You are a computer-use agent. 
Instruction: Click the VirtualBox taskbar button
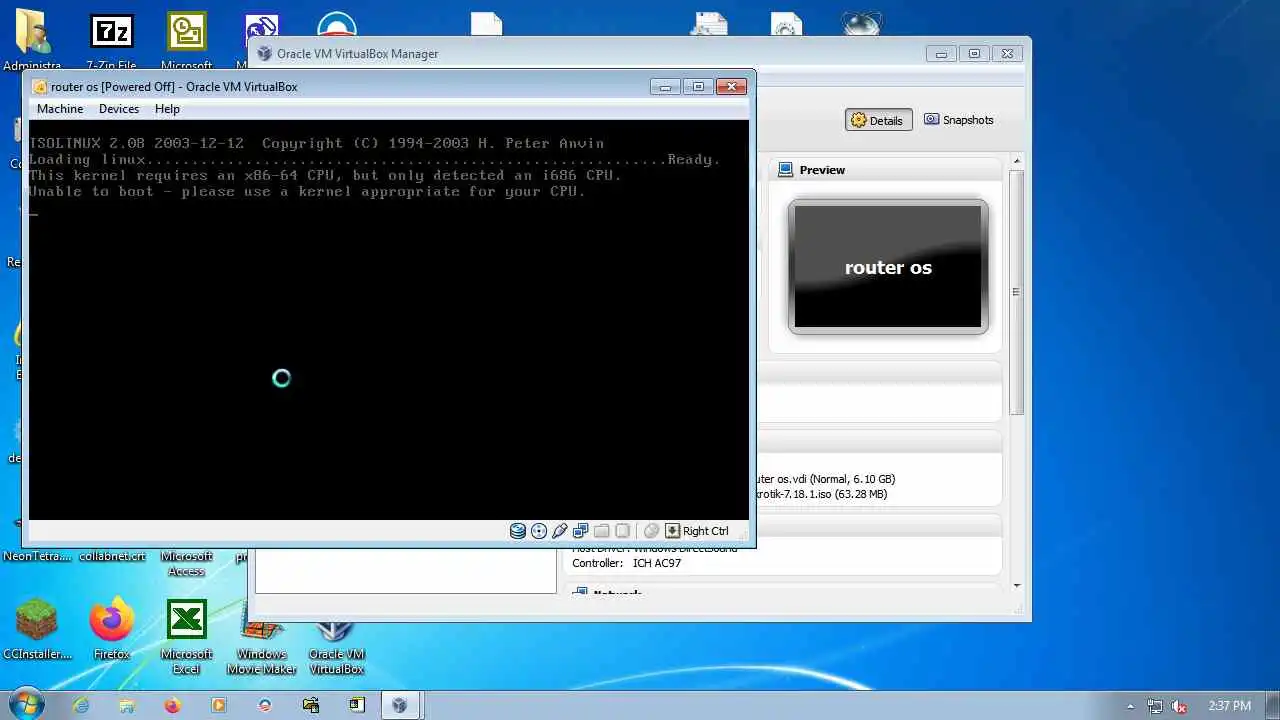click(400, 705)
